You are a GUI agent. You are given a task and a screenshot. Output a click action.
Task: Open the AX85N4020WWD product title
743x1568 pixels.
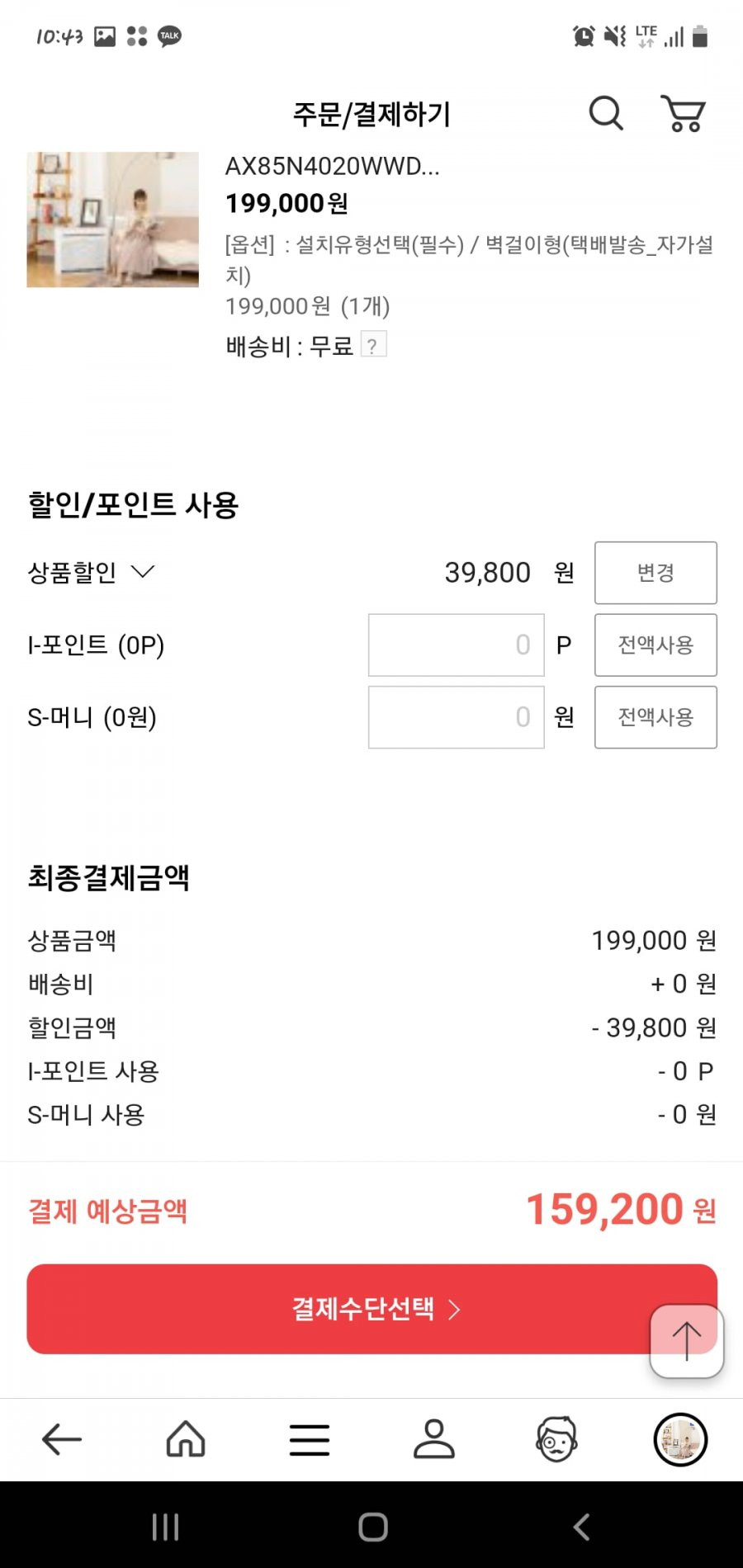click(x=332, y=166)
